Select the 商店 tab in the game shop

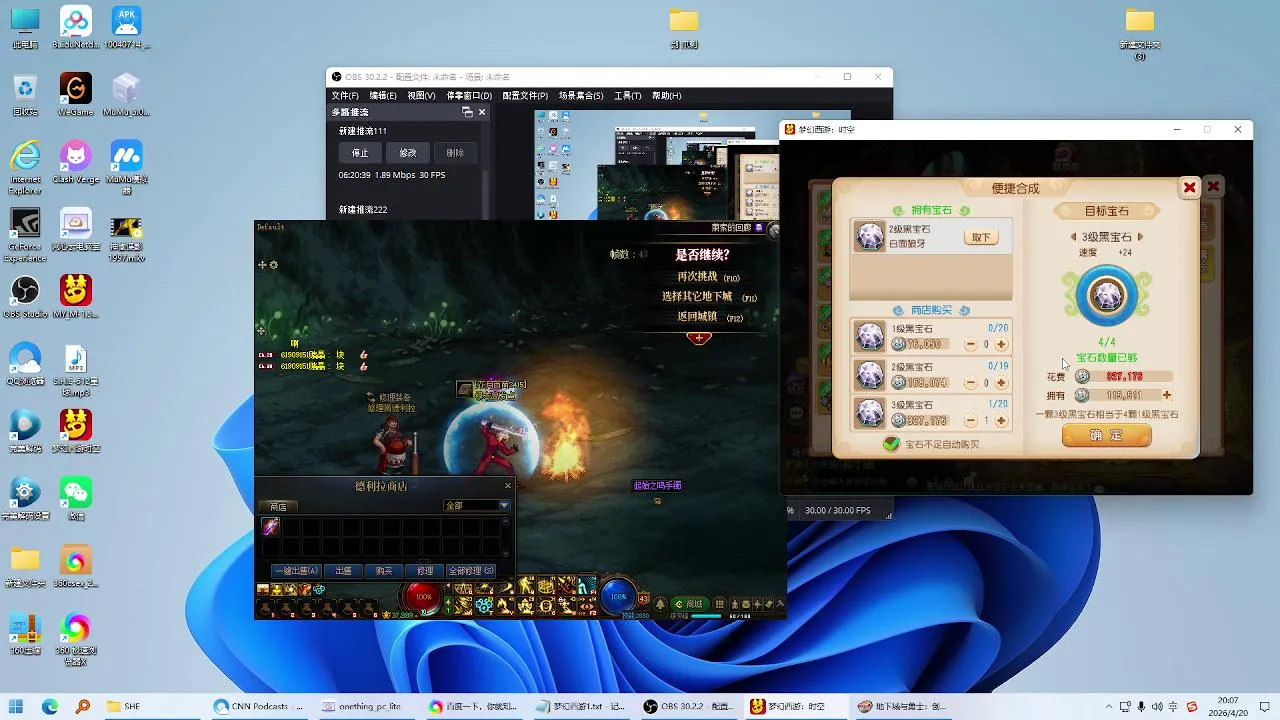click(x=278, y=507)
